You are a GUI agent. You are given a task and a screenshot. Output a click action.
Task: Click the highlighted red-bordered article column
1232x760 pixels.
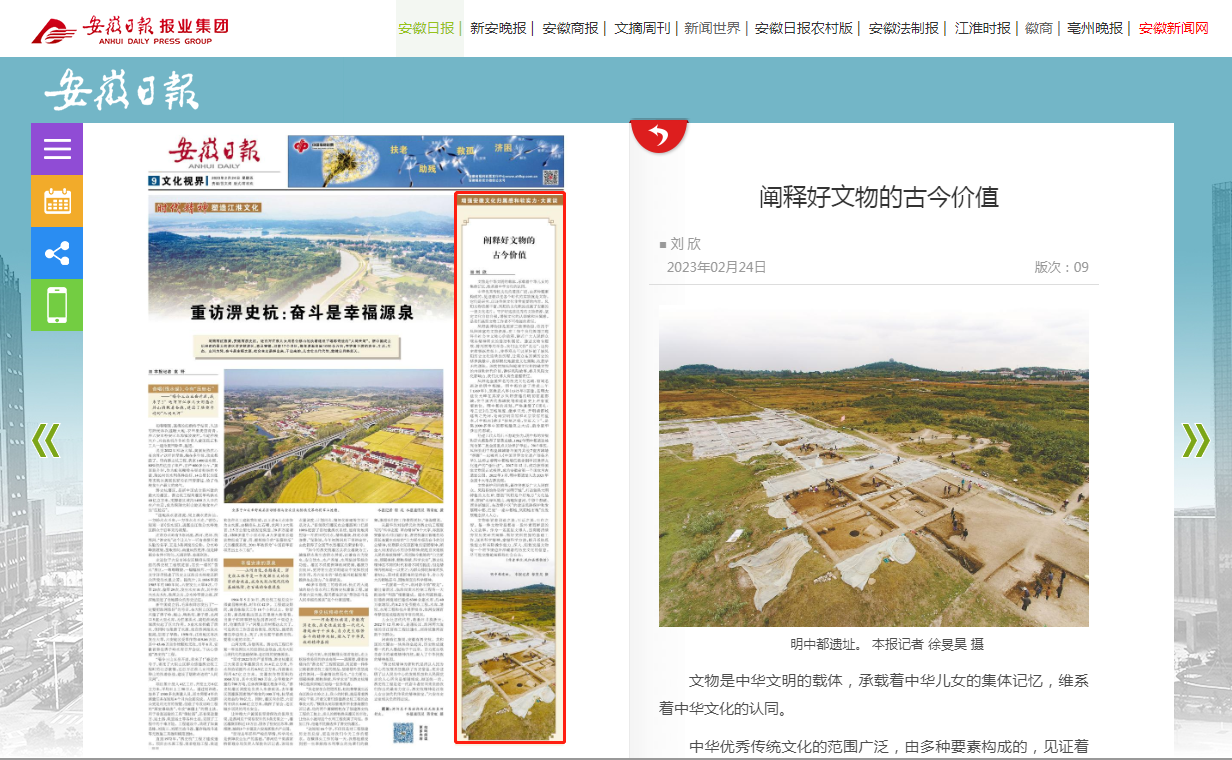click(x=510, y=467)
